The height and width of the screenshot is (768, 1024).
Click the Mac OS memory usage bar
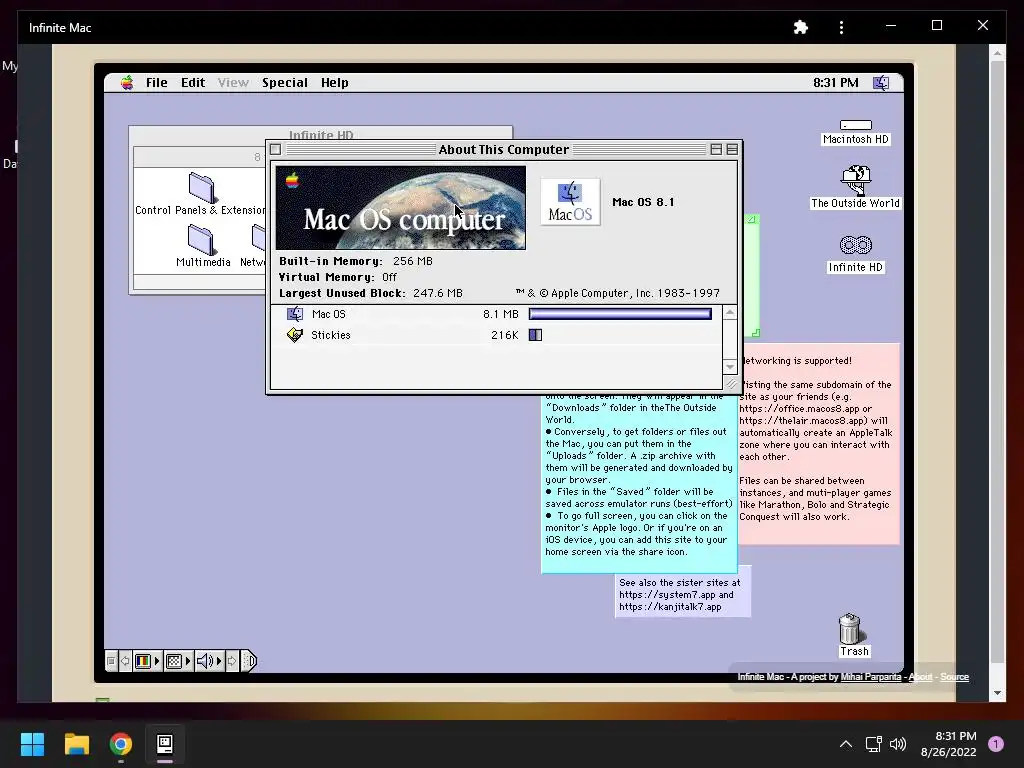(620, 314)
